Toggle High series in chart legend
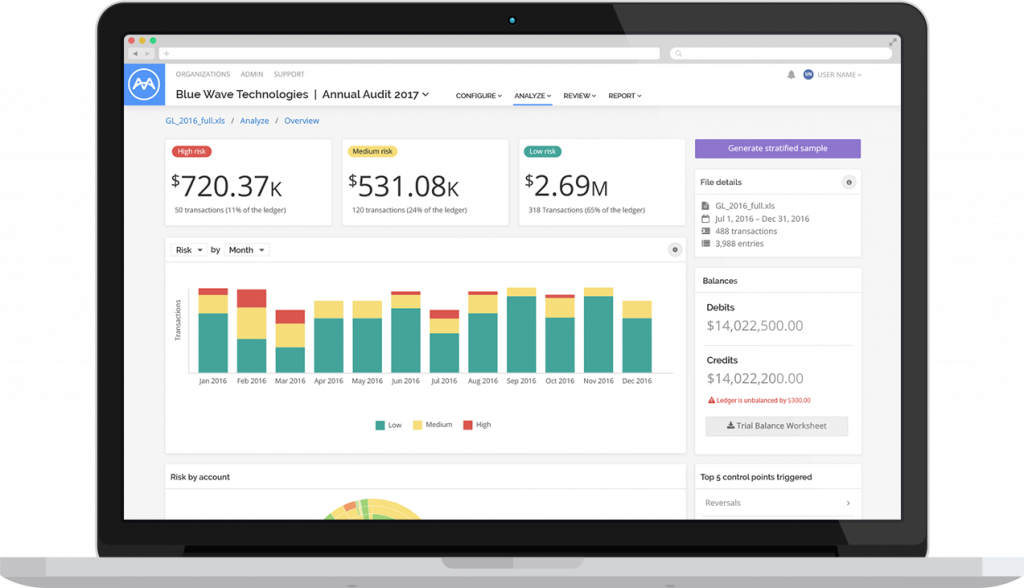This screenshot has width=1024, height=588. click(x=477, y=425)
